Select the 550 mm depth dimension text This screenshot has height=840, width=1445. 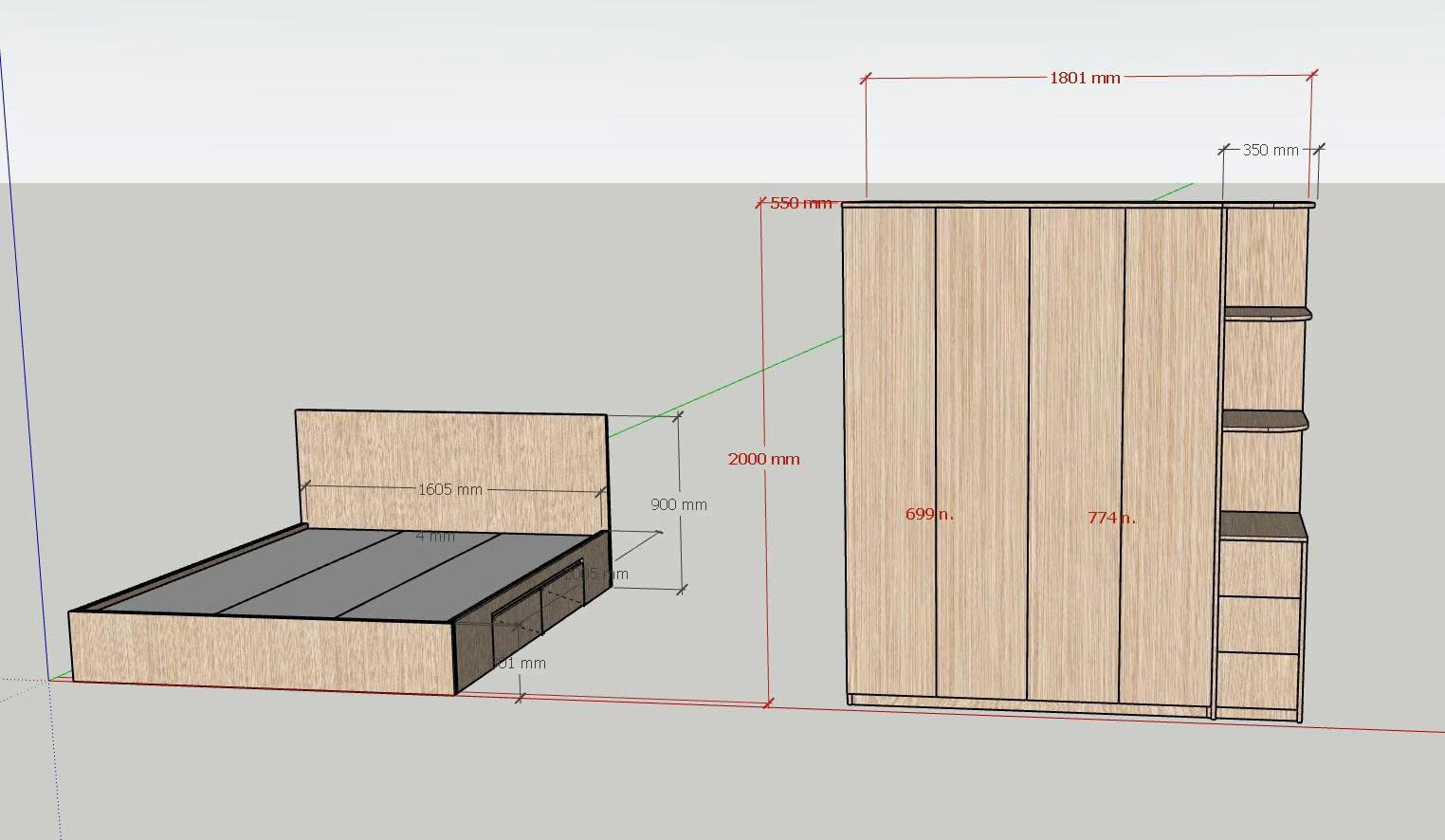(x=800, y=203)
